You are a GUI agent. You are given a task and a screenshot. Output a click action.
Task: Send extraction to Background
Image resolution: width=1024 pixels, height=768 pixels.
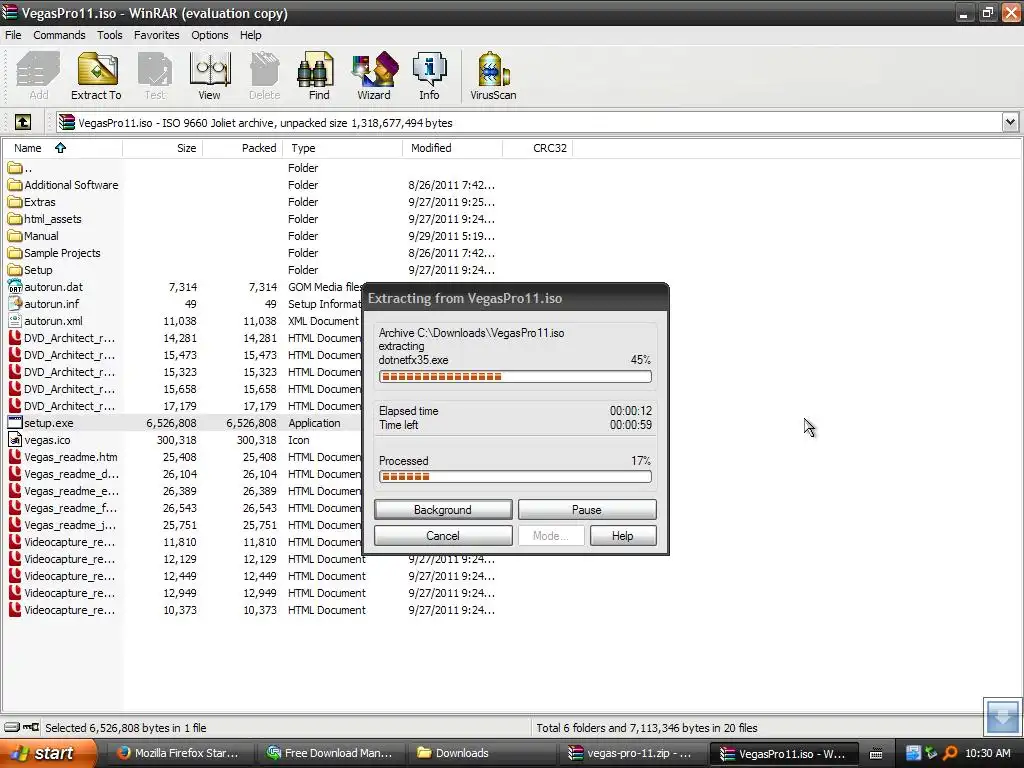click(443, 509)
